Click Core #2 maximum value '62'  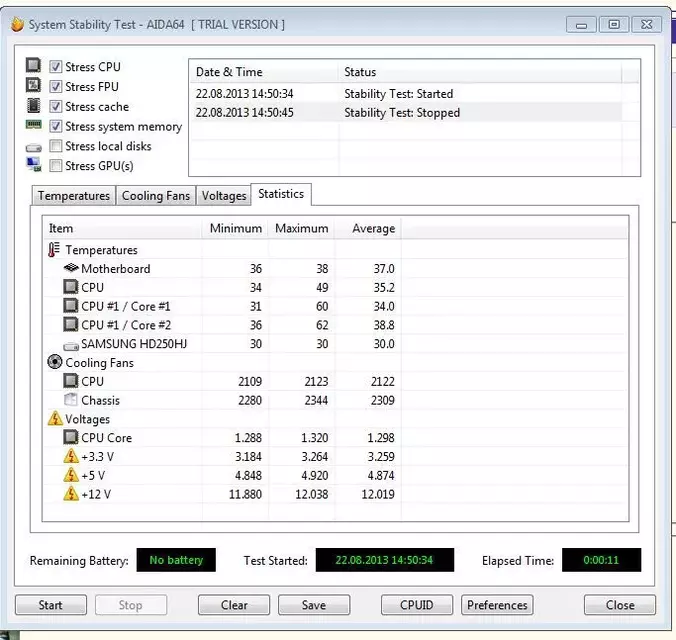coord(322,325)
